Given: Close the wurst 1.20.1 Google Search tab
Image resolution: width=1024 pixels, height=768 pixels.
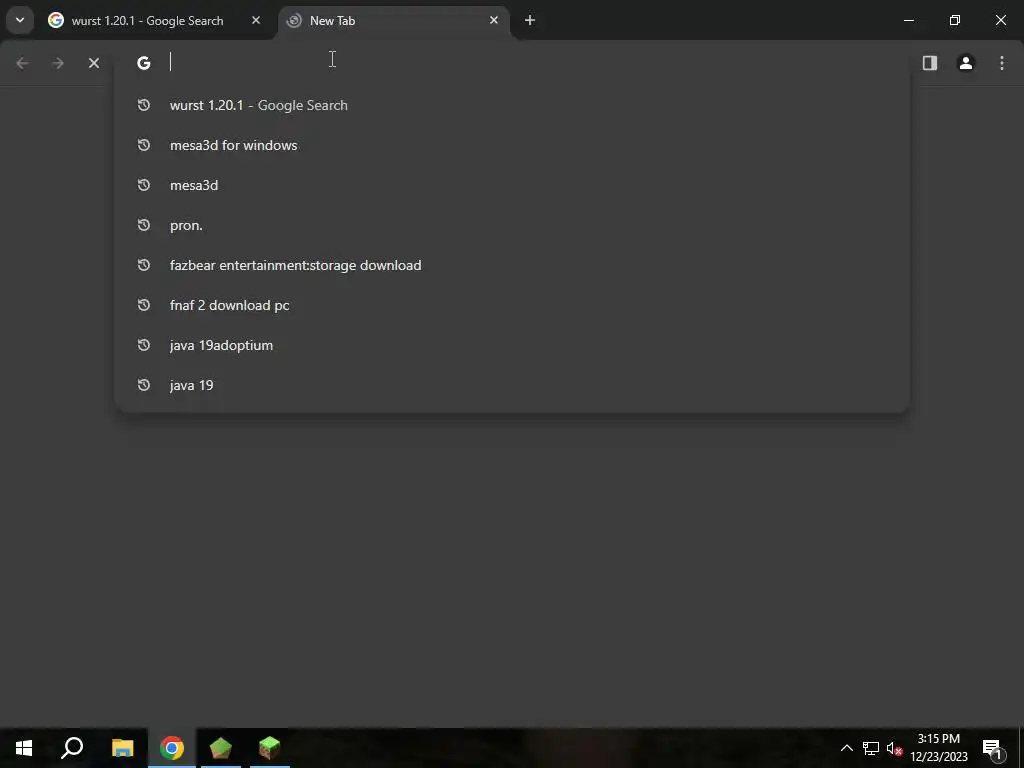Looking at the screenshot, I should (x=256, y=20).
